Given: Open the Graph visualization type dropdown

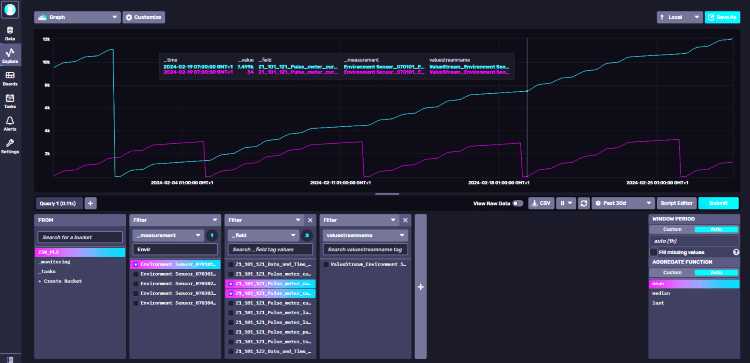Looking at the screenshot, I should [x=77, y=17].
